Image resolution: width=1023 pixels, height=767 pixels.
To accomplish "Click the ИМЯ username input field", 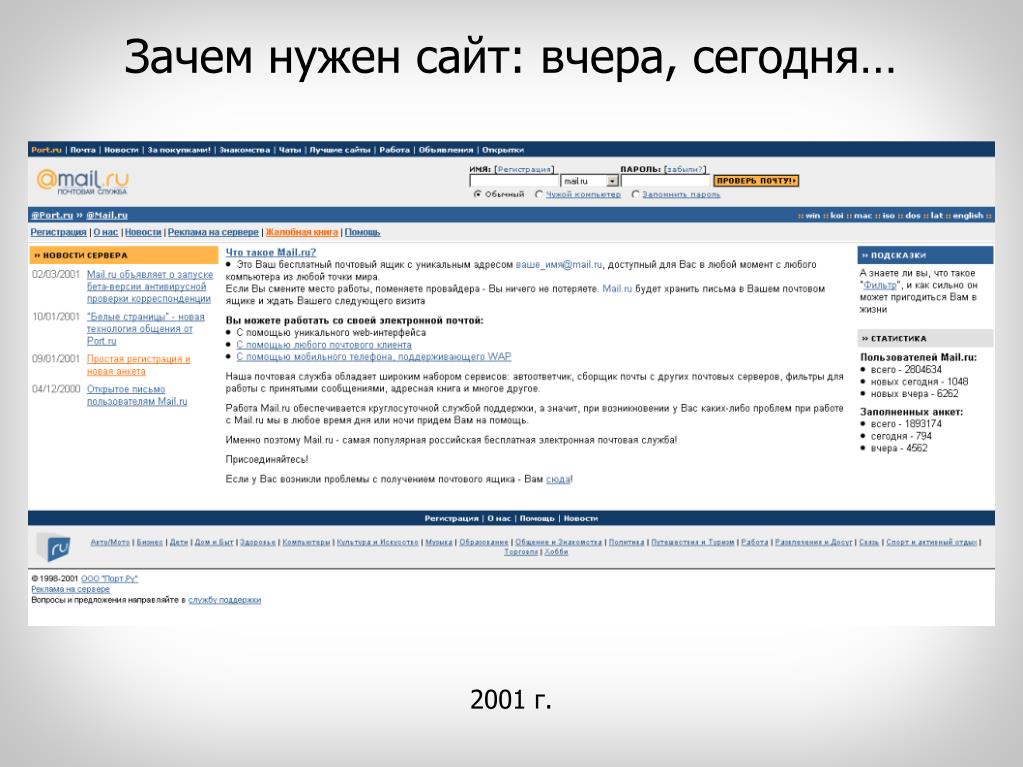I will pyautogui.click(x=514, y=181).
